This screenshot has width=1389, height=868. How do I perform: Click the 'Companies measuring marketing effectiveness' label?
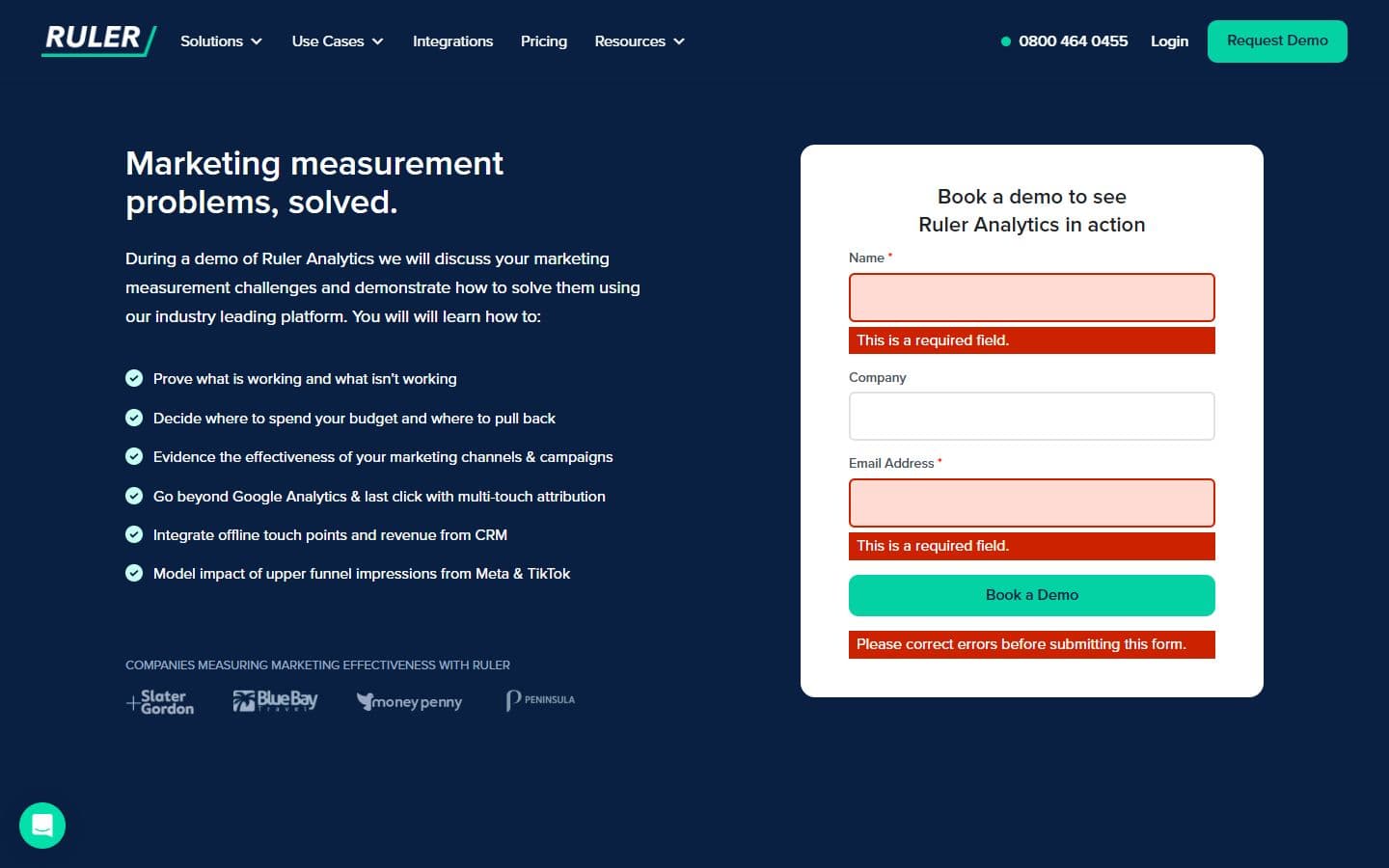click(317, 665)
